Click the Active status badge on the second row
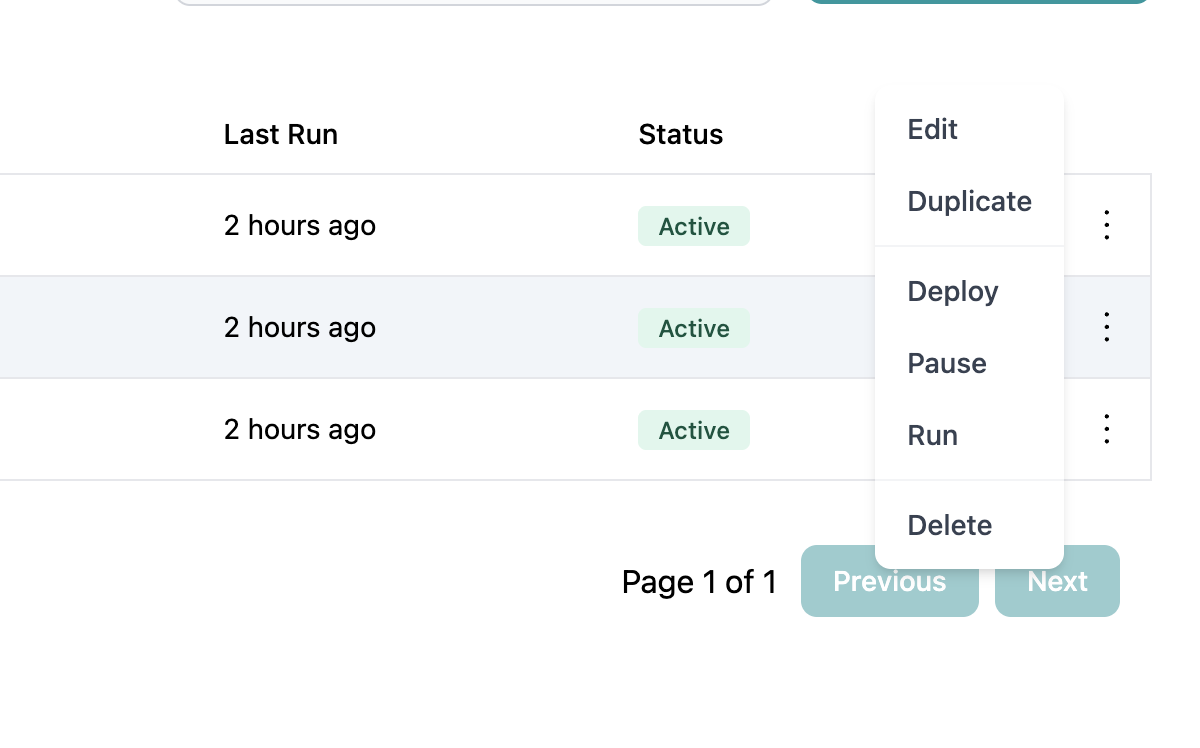Viewport: 1200px width, 748px height. coord(694,328)
